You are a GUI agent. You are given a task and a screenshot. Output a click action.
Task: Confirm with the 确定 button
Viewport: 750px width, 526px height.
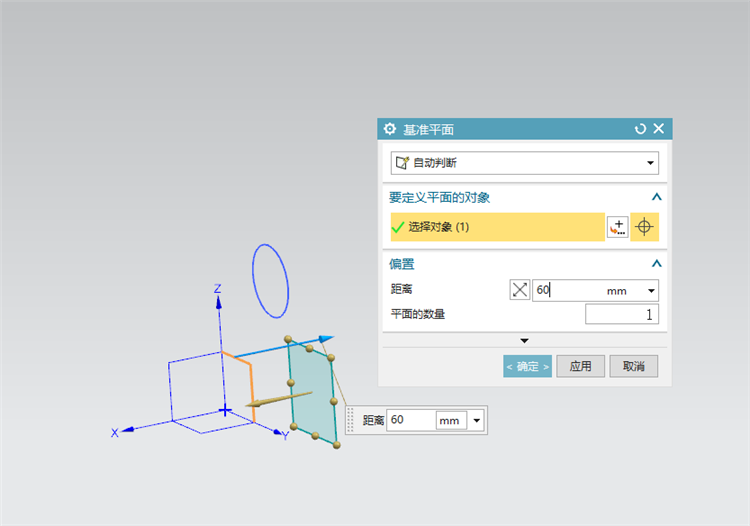pos(527,366)
